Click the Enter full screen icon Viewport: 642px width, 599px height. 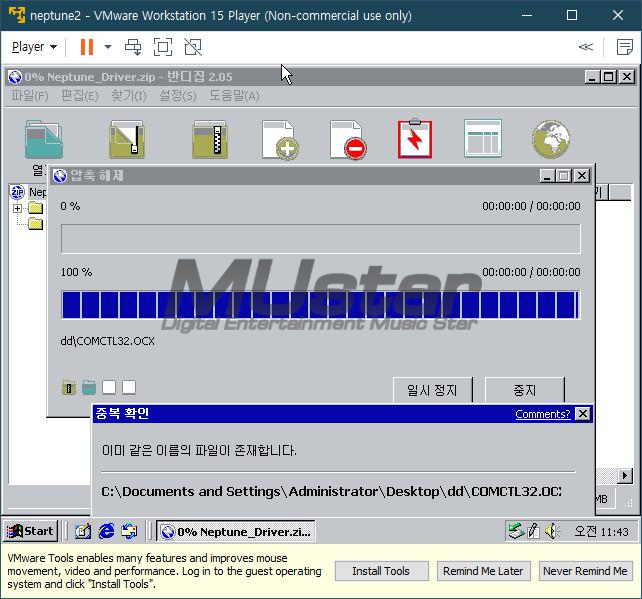pyautogui.click(x=163, y=47)
